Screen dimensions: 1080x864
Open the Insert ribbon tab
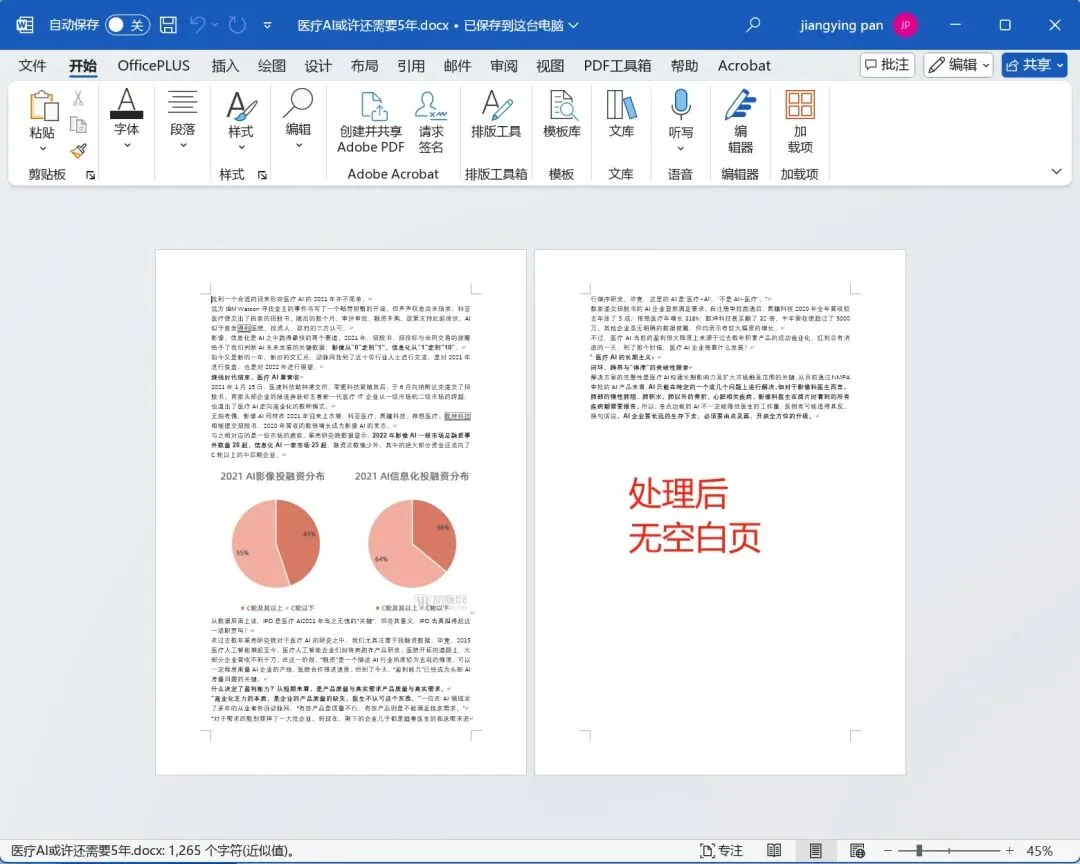point(225,65)
